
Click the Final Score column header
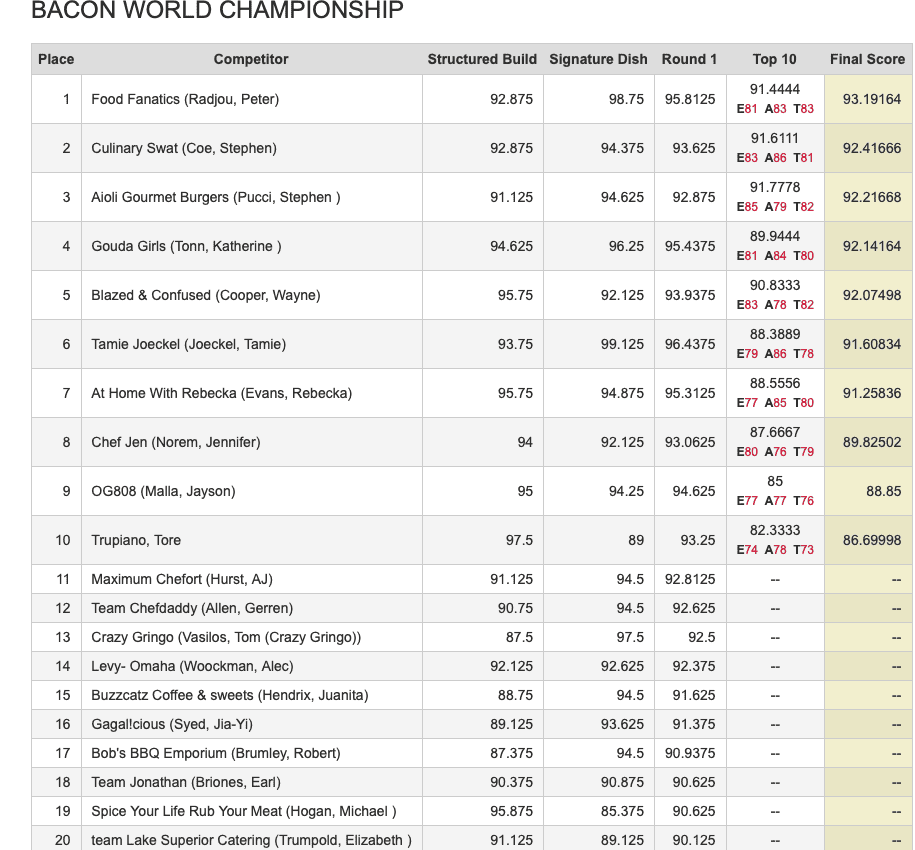click(867, 59)
